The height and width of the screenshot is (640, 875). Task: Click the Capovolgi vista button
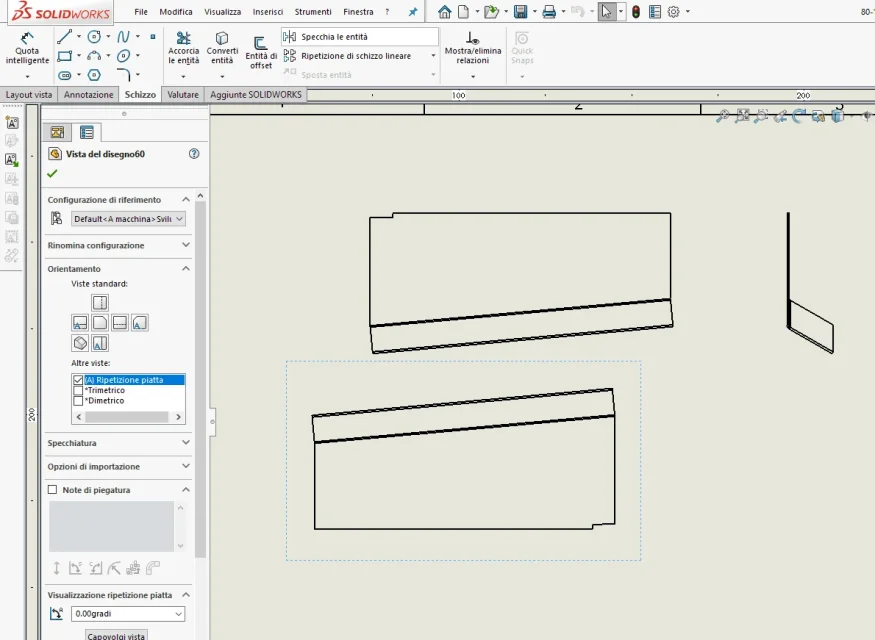pyautogui.click(x=117, y=636)
